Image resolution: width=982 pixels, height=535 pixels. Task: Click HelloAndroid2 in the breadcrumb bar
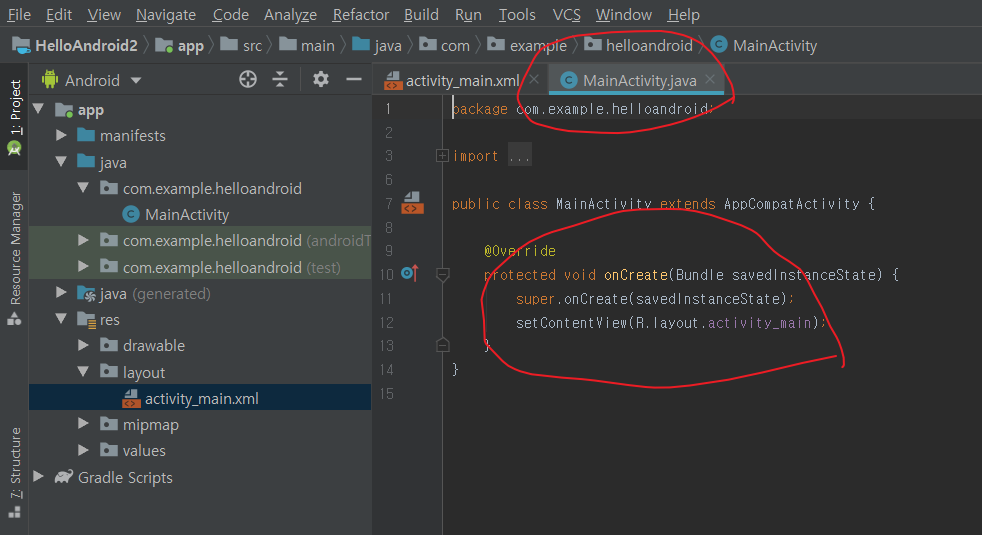75,46
